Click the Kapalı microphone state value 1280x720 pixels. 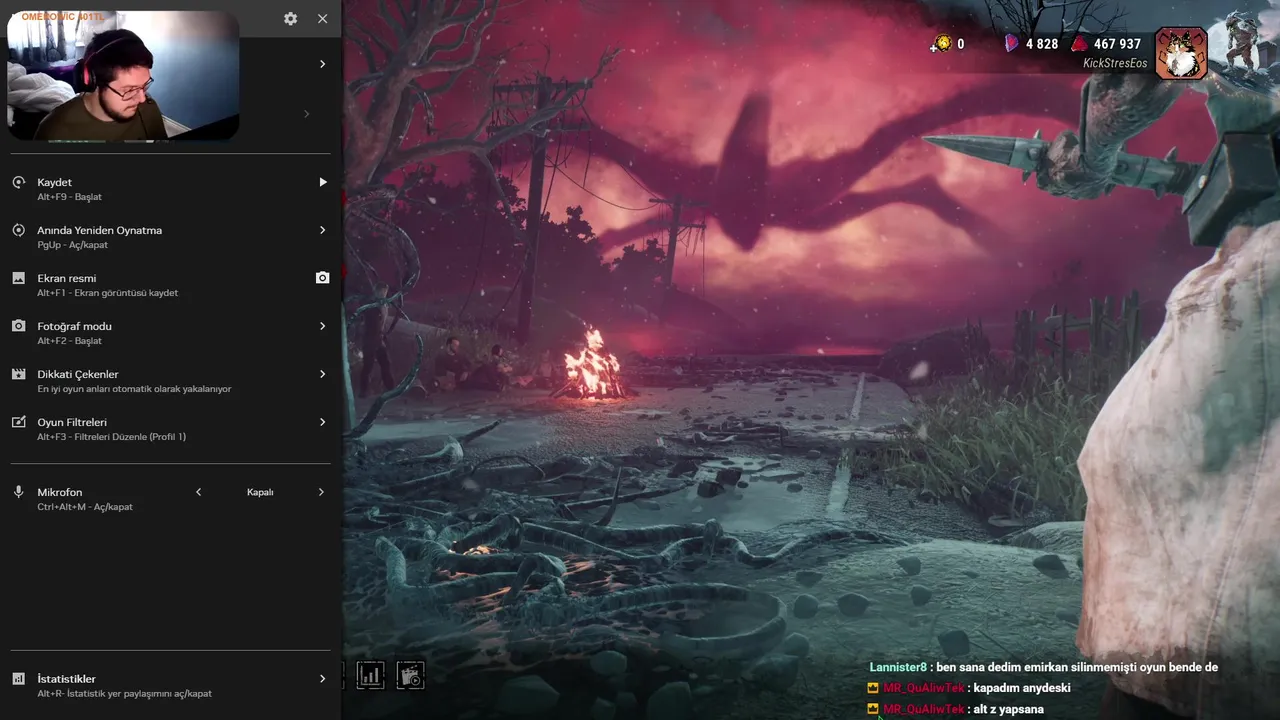point(260,492)
